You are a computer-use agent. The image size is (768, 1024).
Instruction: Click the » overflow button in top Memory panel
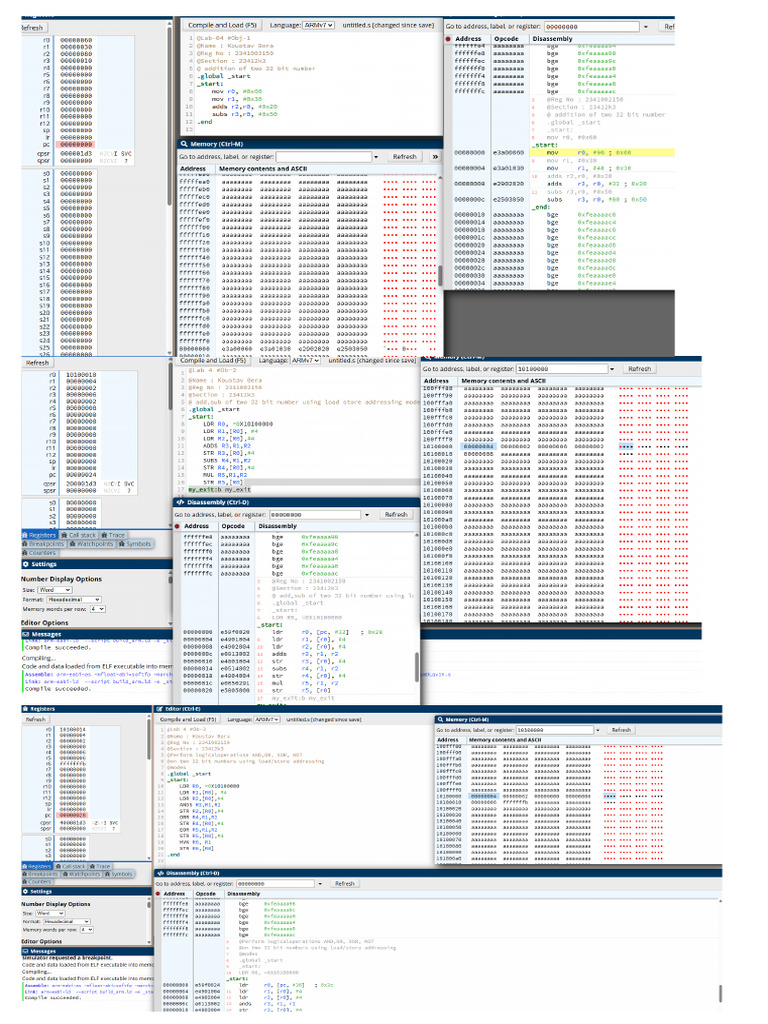pos(435,157)
